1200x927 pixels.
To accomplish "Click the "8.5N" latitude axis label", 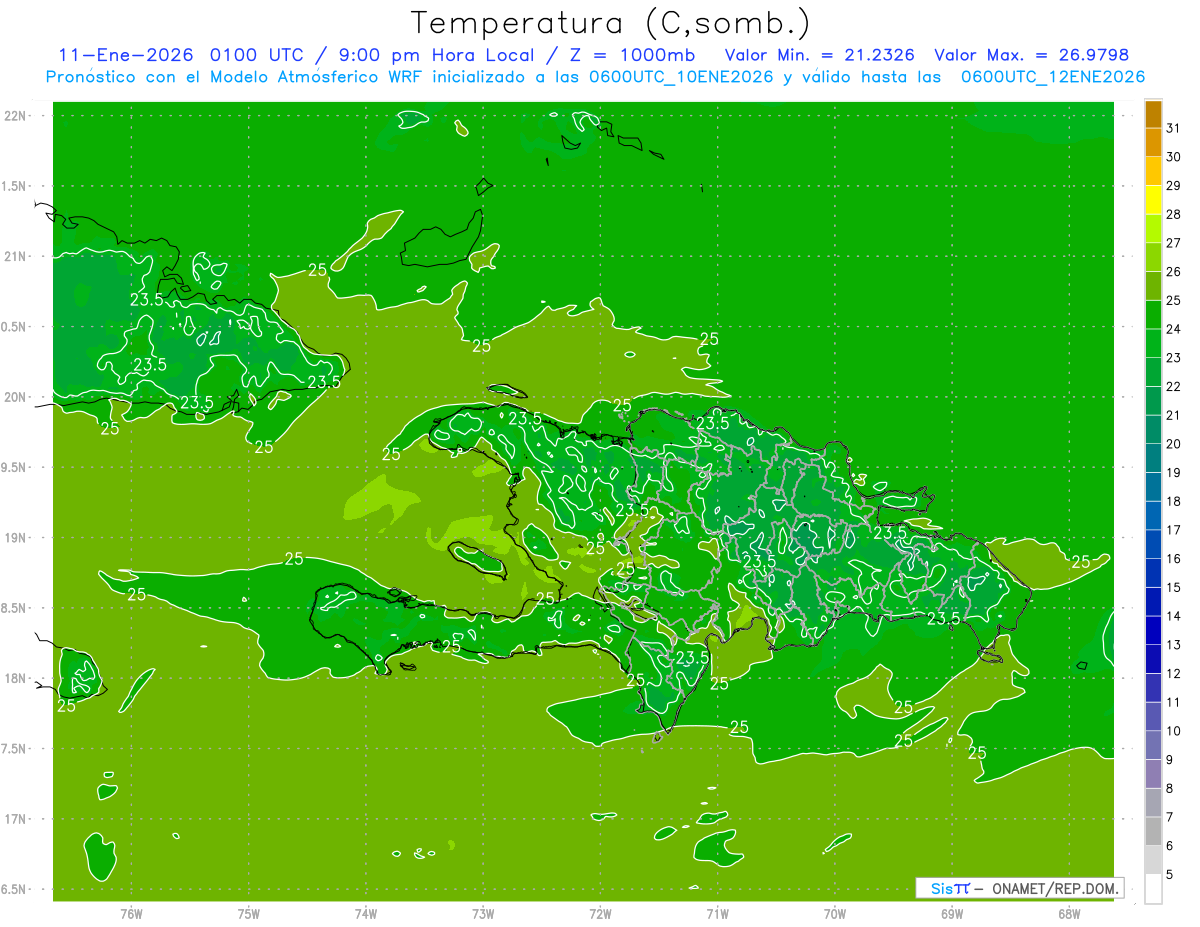I will tap(15, 608).
